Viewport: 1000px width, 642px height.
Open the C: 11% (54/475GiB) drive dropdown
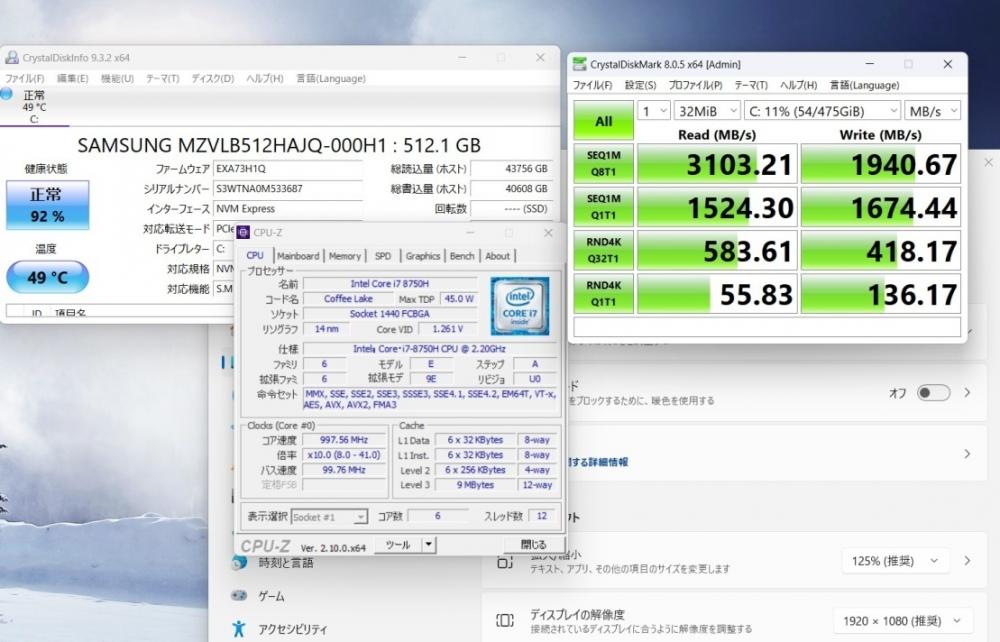(823, 111)
